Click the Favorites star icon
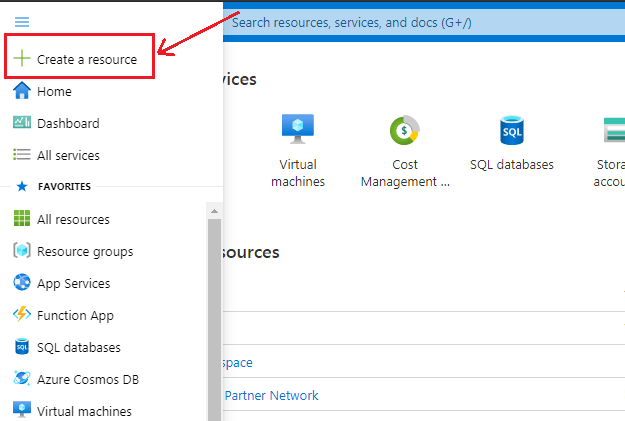The width and height of the screenshot is (625, 421). click(x=22, y=186)
